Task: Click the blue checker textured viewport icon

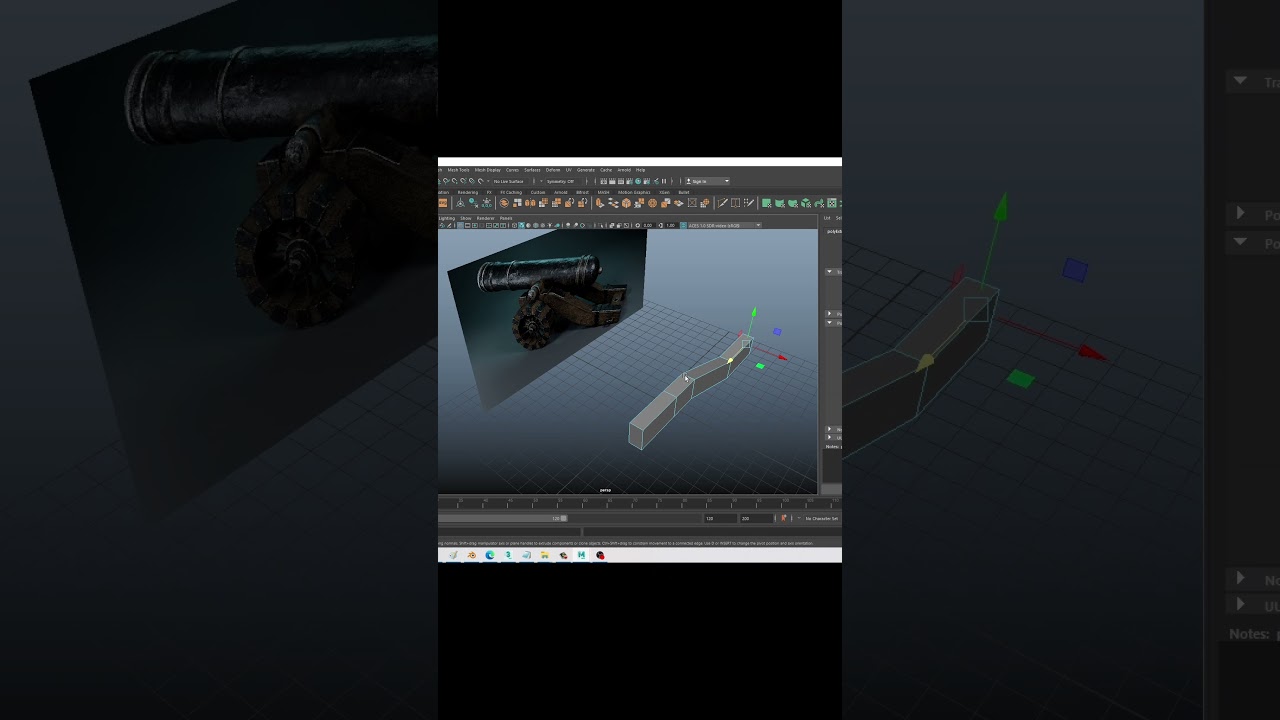Action: click(521, 226)
